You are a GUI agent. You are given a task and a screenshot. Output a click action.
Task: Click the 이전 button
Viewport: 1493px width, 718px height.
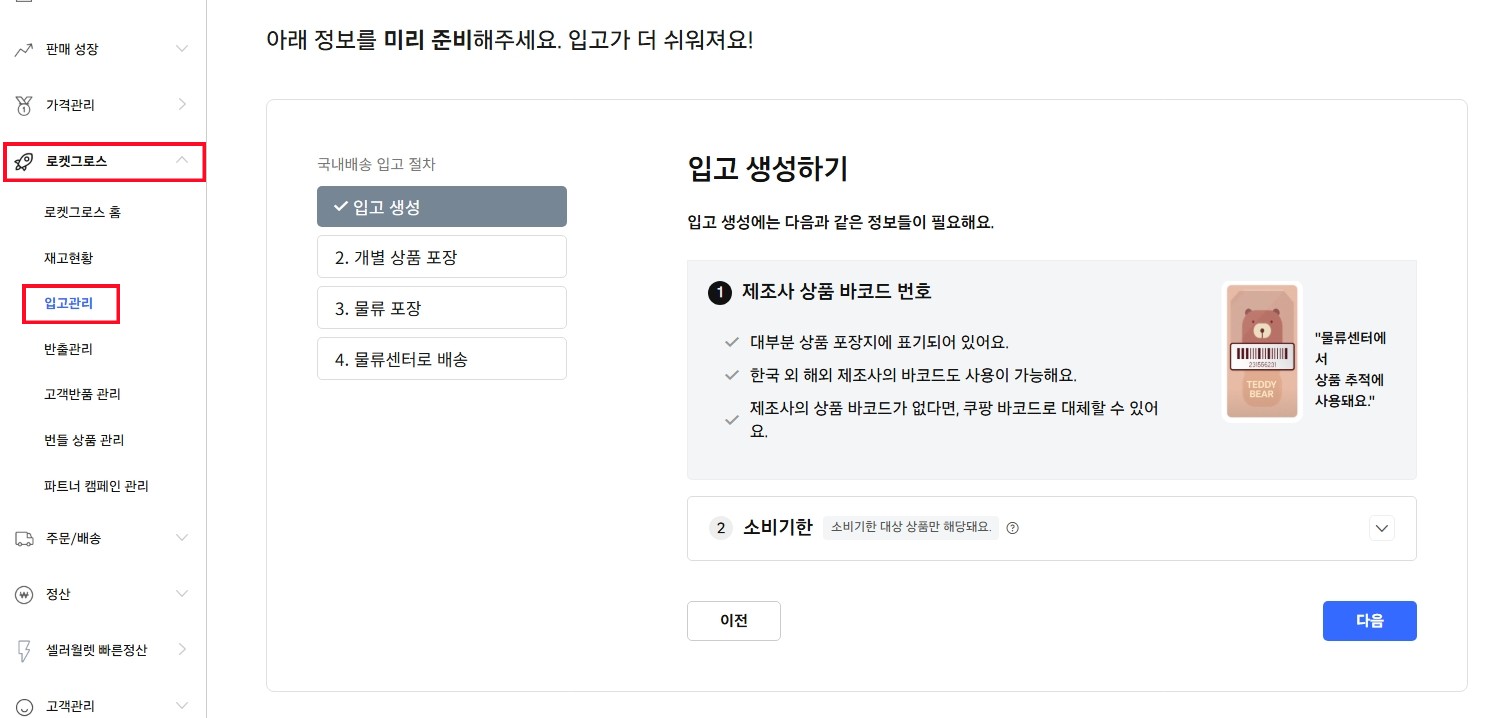coord(733,620)
